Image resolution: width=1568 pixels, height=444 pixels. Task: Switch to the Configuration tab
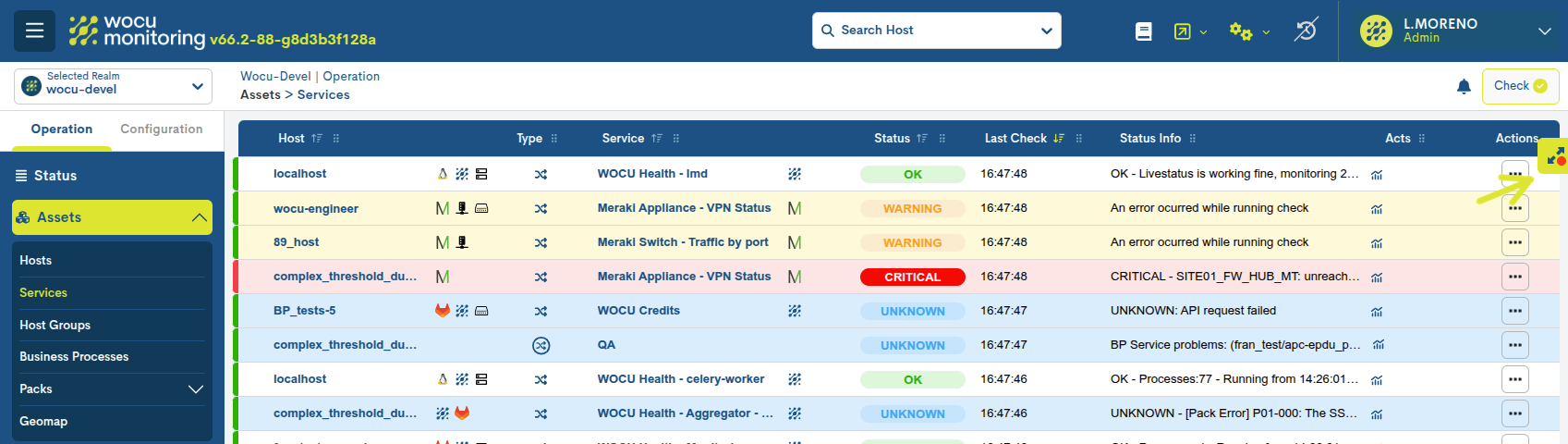(162, 129)
